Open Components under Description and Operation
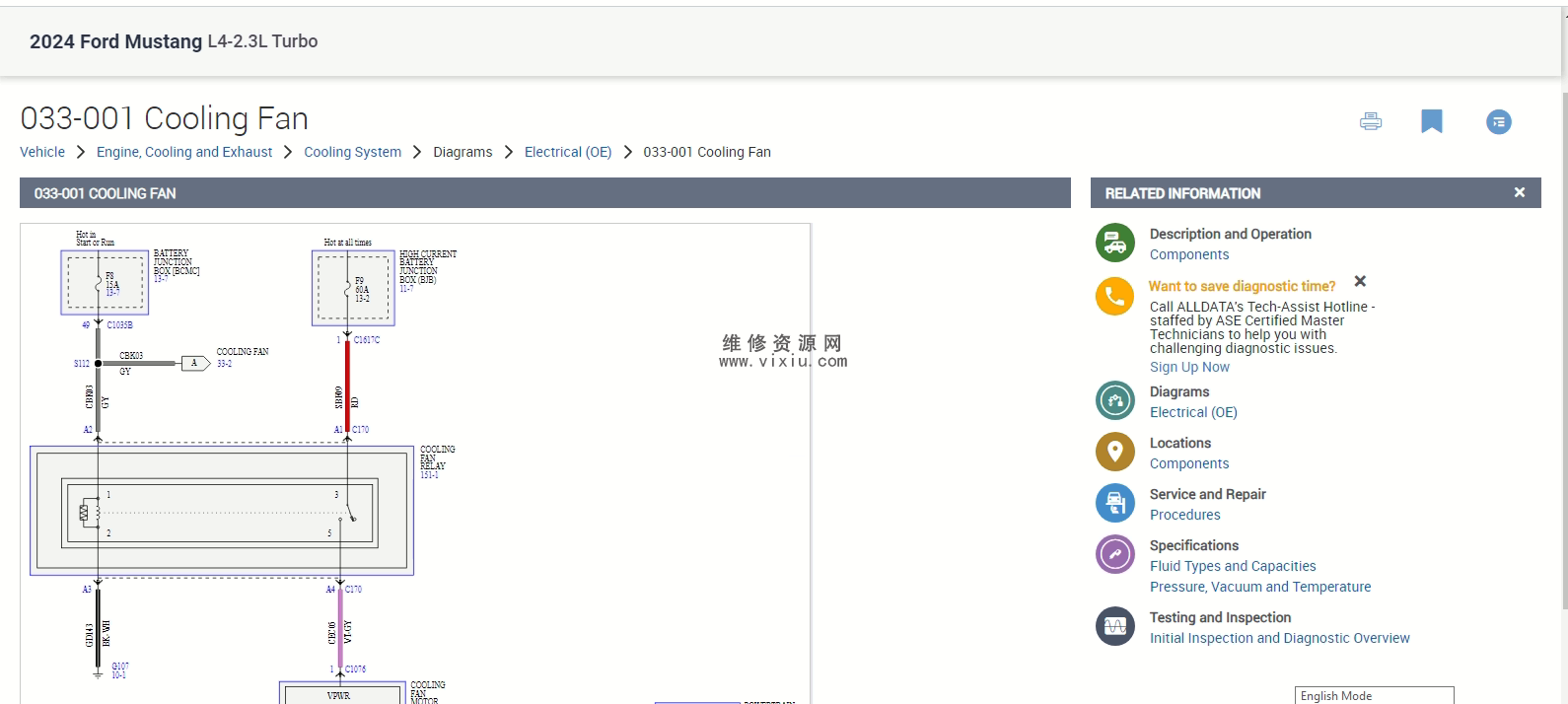 point(1189,254)
